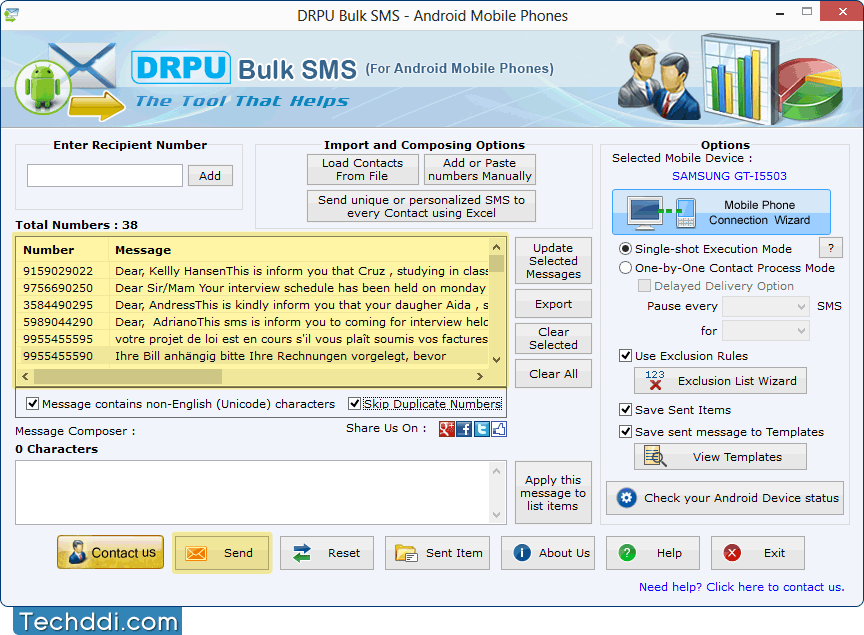
Task: Click the person icon on Contact us
Action: pyautogui.click(x=77, y=552)
